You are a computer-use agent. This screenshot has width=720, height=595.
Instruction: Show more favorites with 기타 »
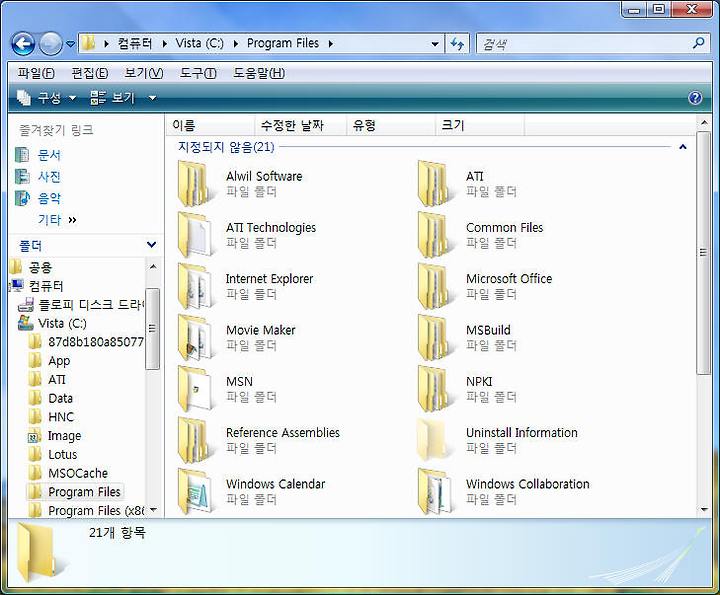(x=57, y=220)
